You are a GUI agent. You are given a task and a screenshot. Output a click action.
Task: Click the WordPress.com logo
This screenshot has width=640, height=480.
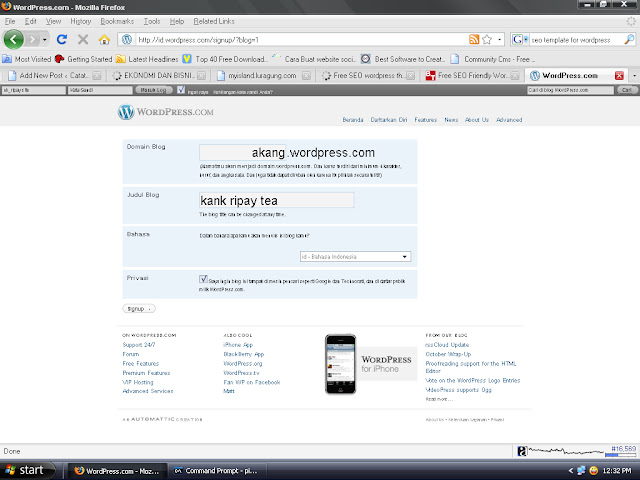click(x=166, y=112)
